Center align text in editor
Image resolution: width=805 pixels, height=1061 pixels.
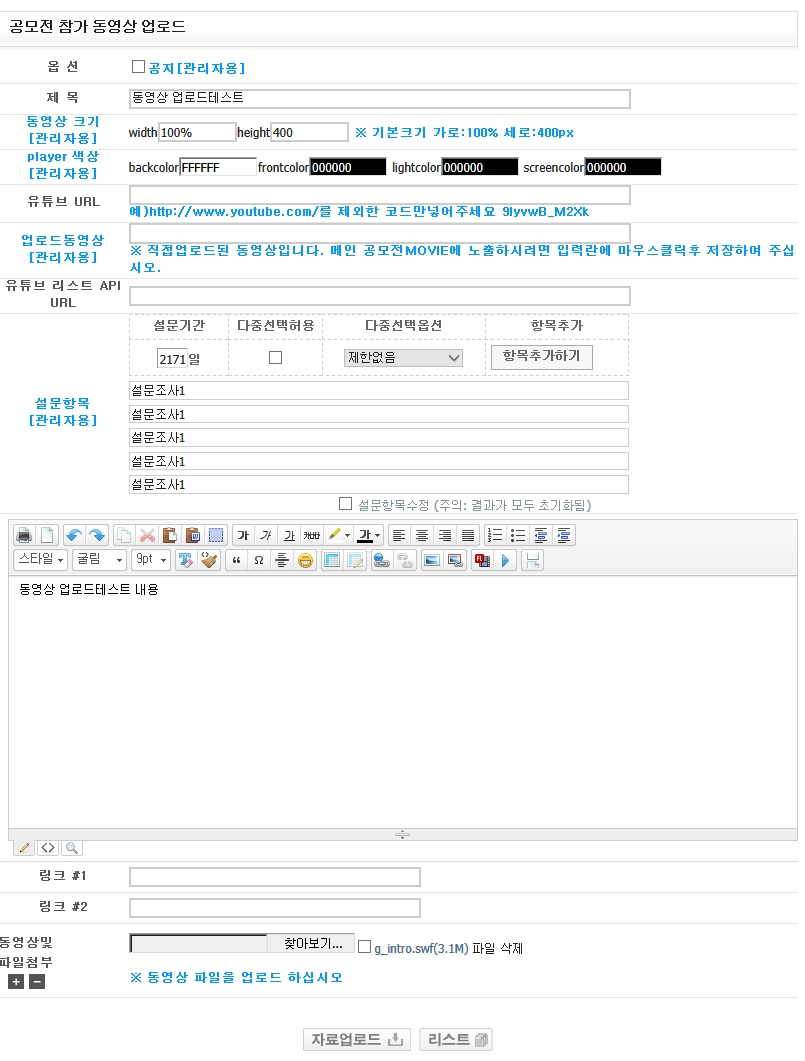tap(422, 535)
